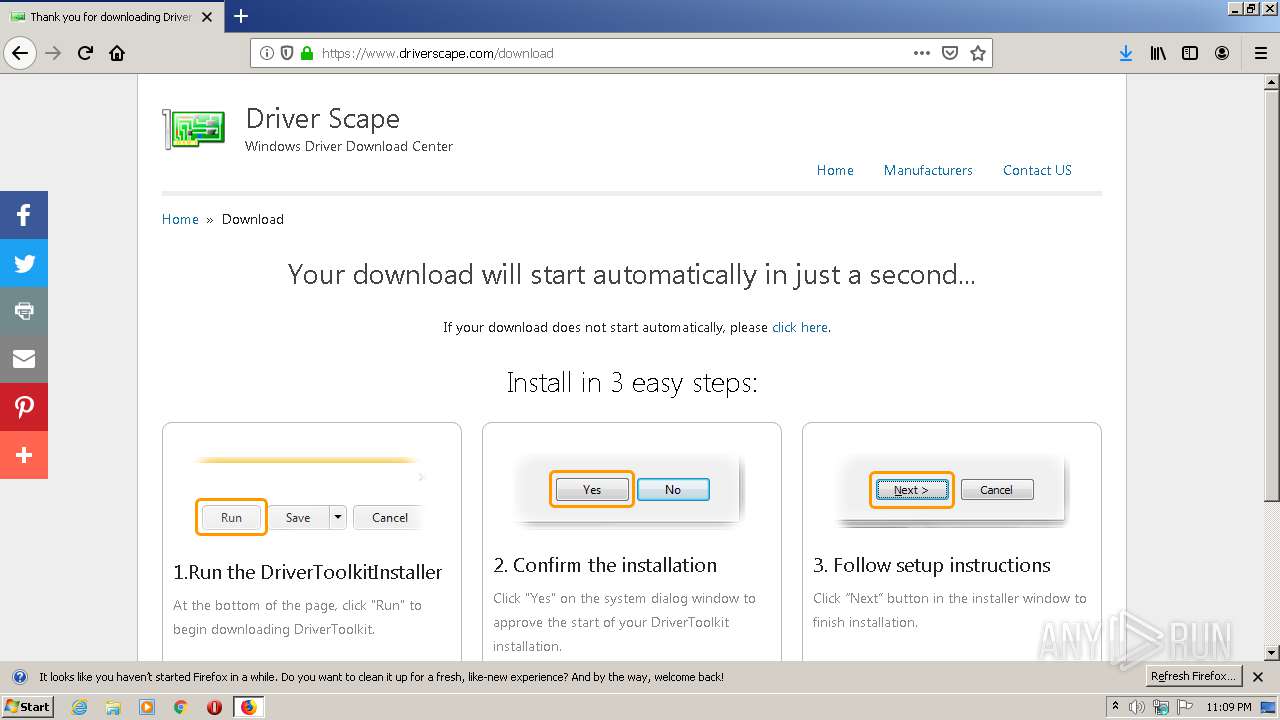Open the network icon in system tray

pos(1160,707)
